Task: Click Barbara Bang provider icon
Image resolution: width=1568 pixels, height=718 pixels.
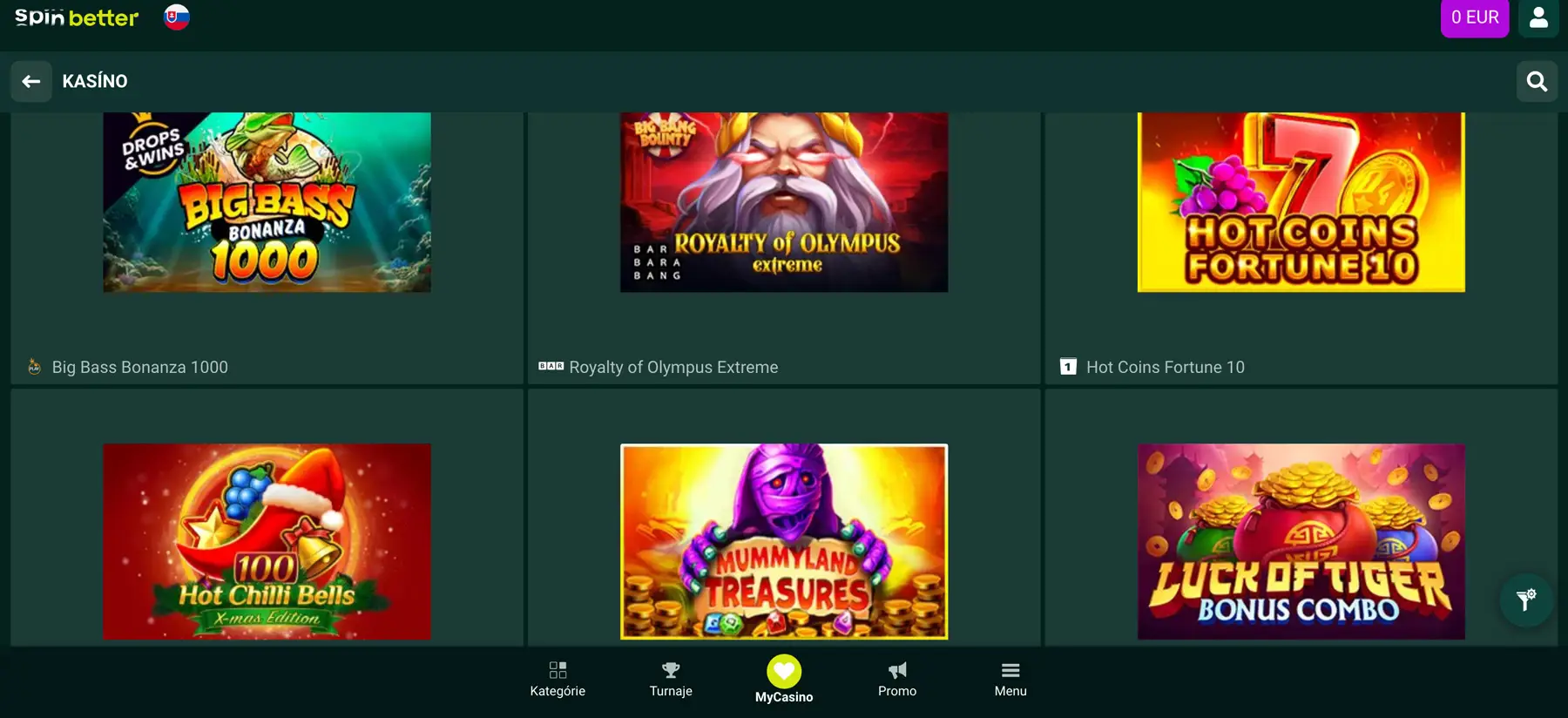Action: coord(551,366)
